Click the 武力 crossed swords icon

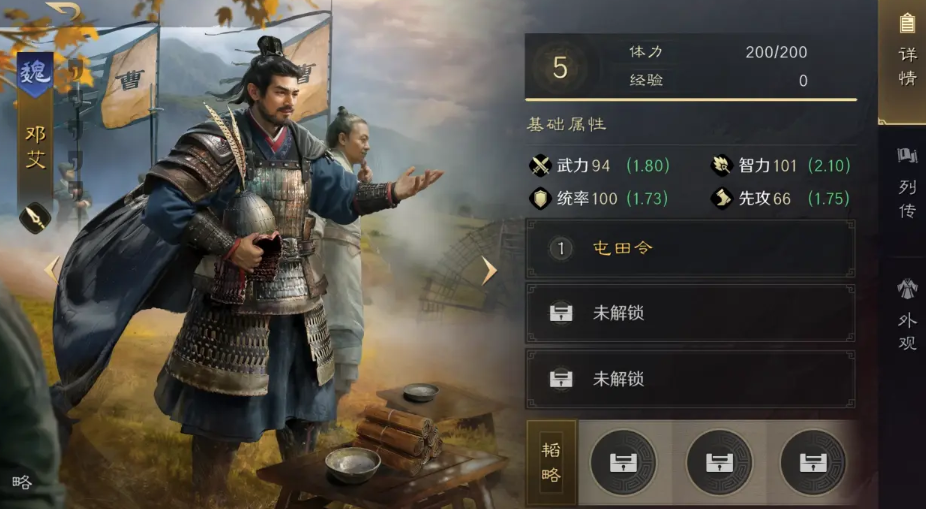click(x=540, y=166)
